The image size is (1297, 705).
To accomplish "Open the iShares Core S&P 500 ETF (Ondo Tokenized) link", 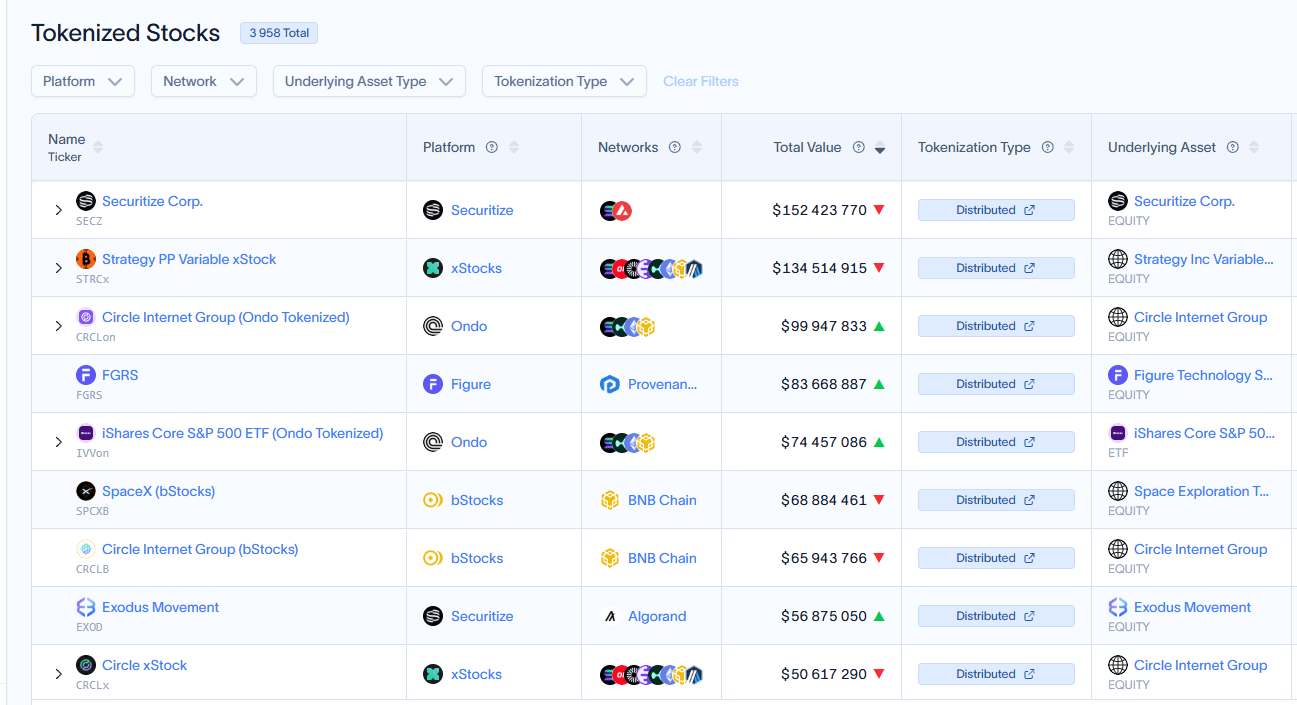I will 243,433.
